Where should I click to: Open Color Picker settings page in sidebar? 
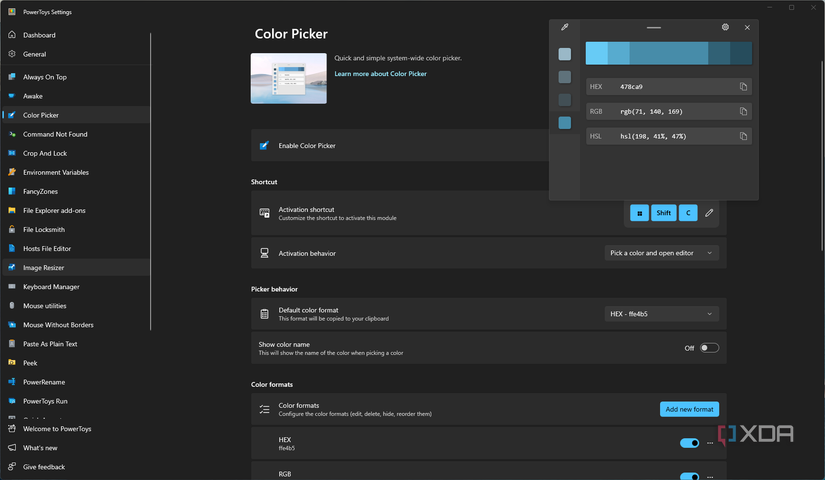[76, 115]
